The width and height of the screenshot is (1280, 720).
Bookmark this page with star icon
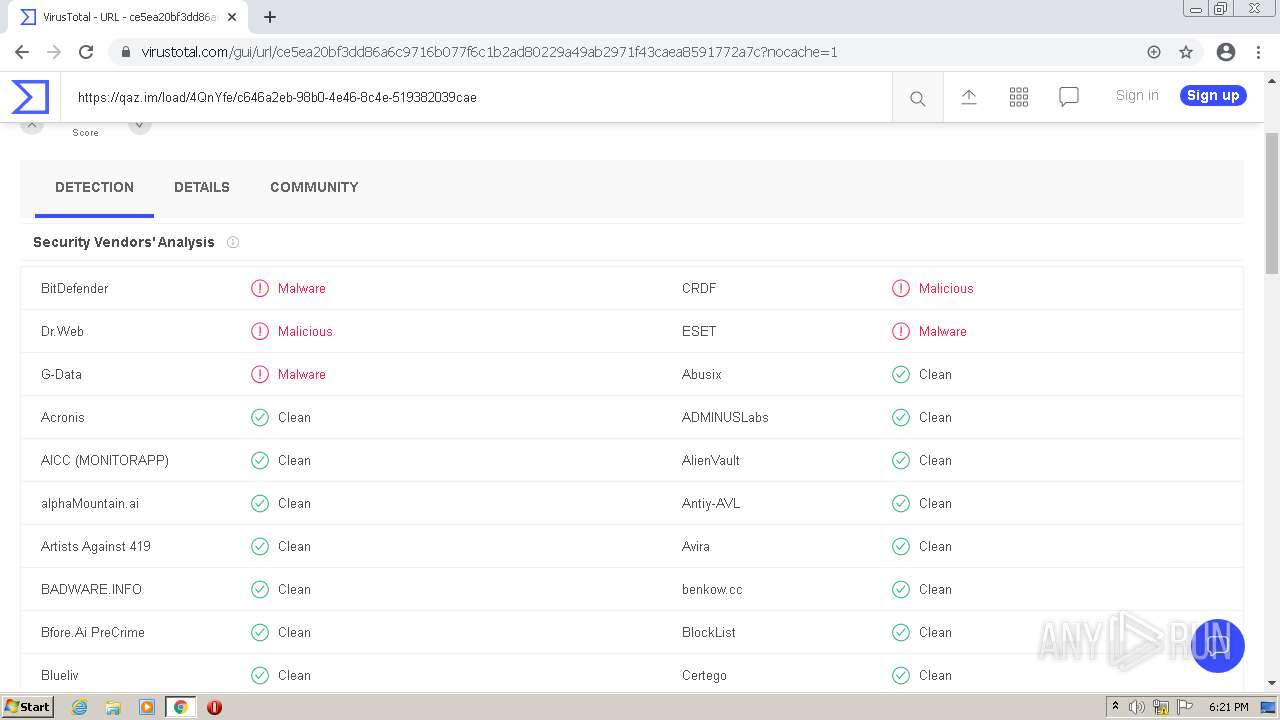tap(1186, 52)
